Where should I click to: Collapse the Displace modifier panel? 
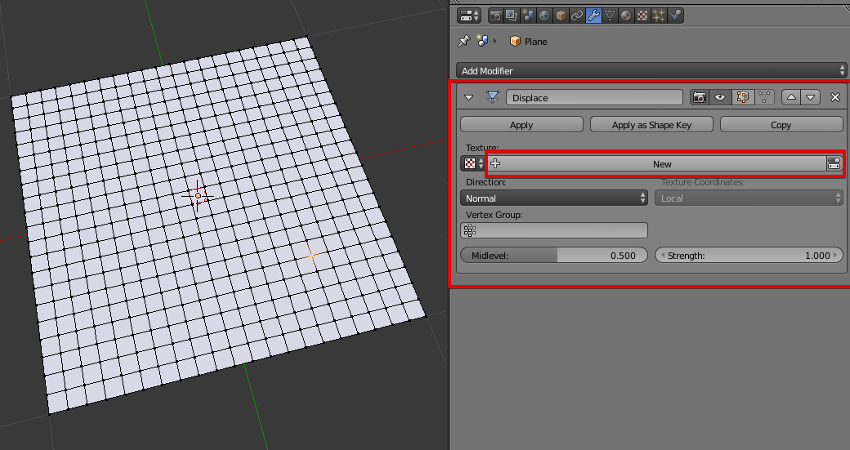(469, 98)
